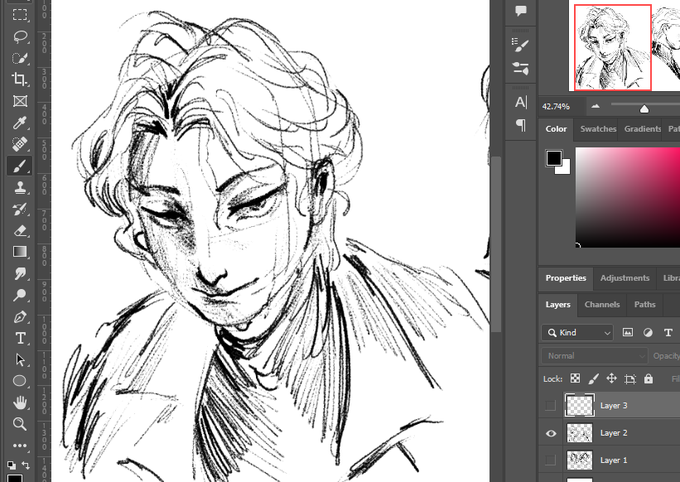Prevent auto-nesting into artboards lock

tap(630, 379)
